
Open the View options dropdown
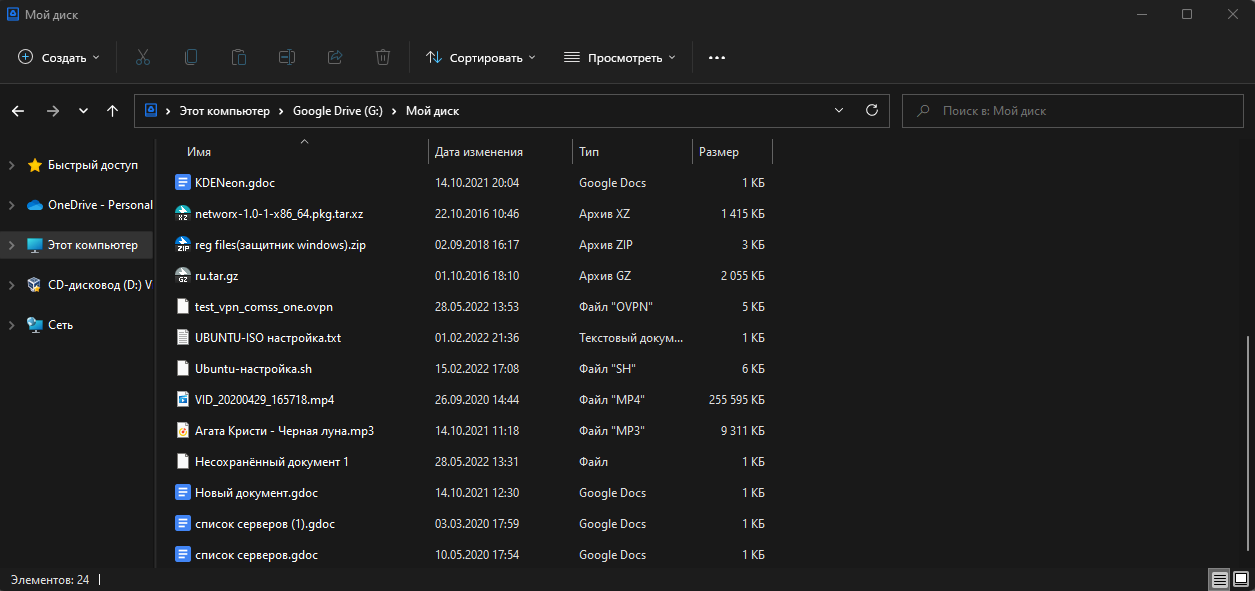[x=620, y=58]
